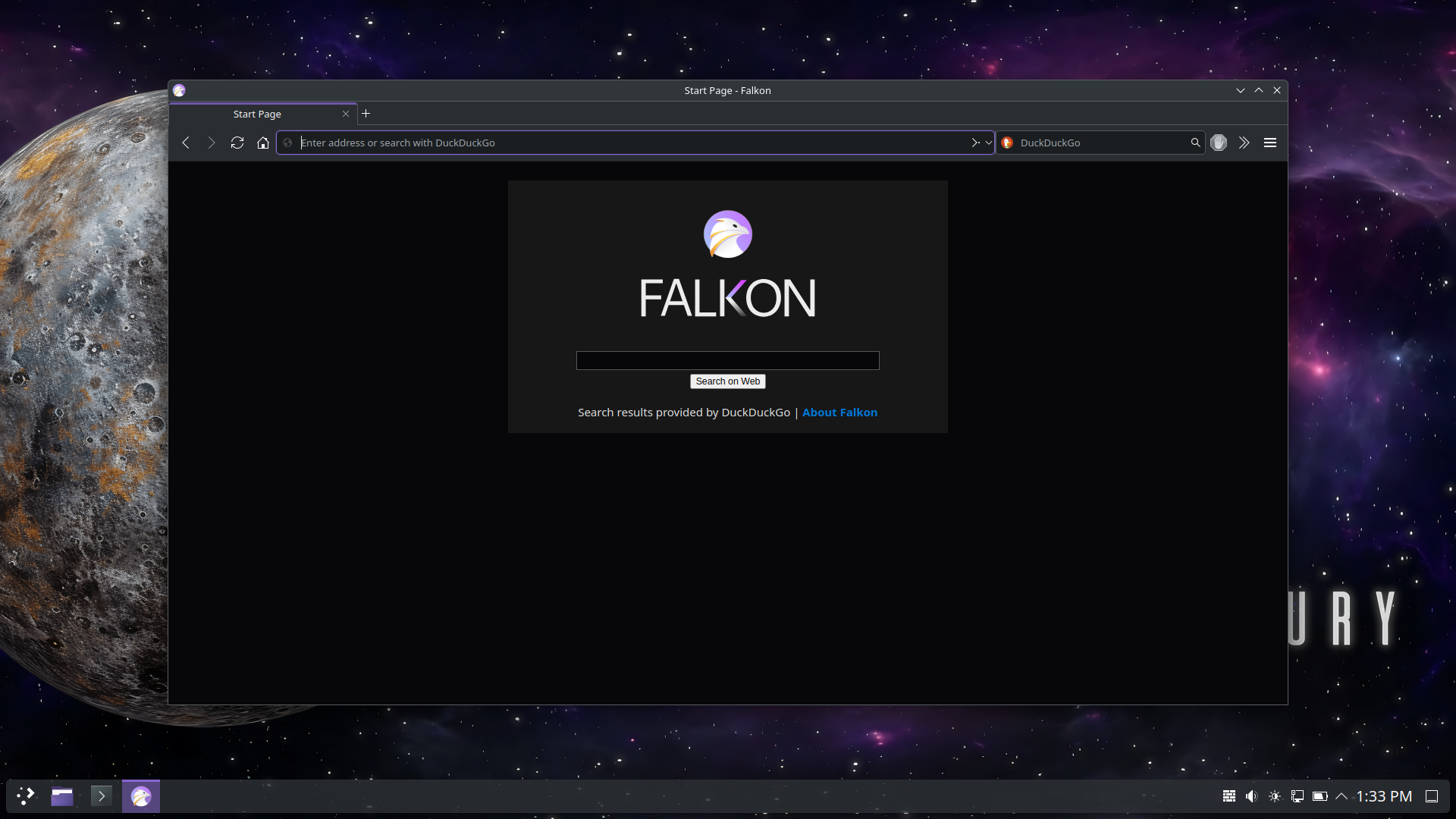Reload the current page

tap(237, 143)
